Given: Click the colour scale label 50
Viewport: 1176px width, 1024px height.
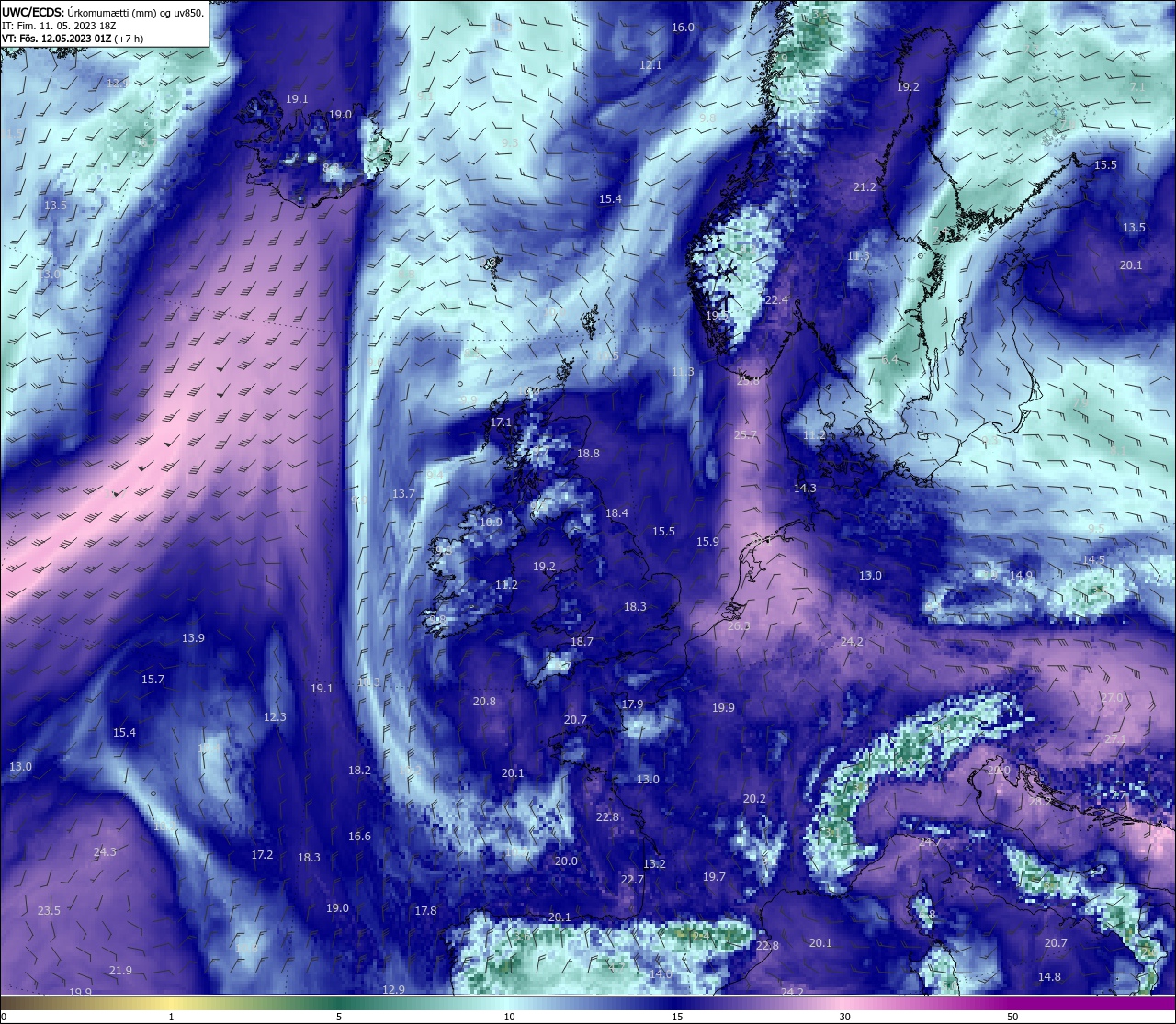Looking at the screenshot, I should (x=1012, y=1017).
